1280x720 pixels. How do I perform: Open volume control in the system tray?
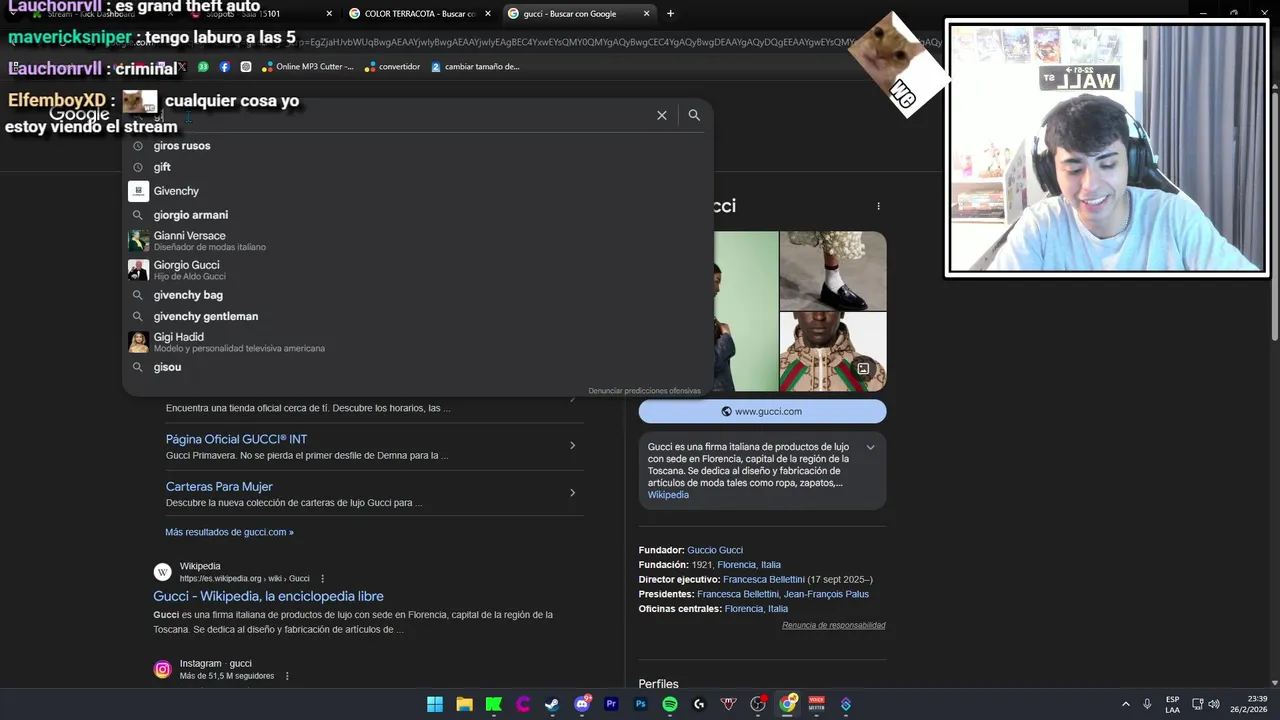click(x=1214, y=705)
